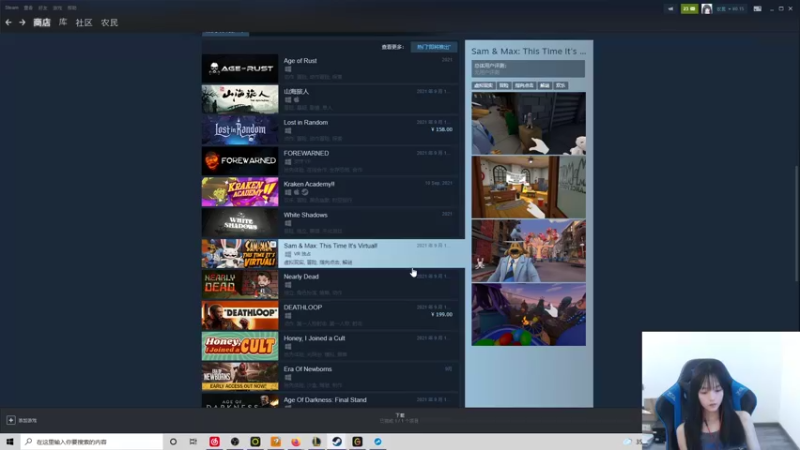800x450 pixels.
Task: Open the League of Legends taskbar icon
Action: point(316,442)
